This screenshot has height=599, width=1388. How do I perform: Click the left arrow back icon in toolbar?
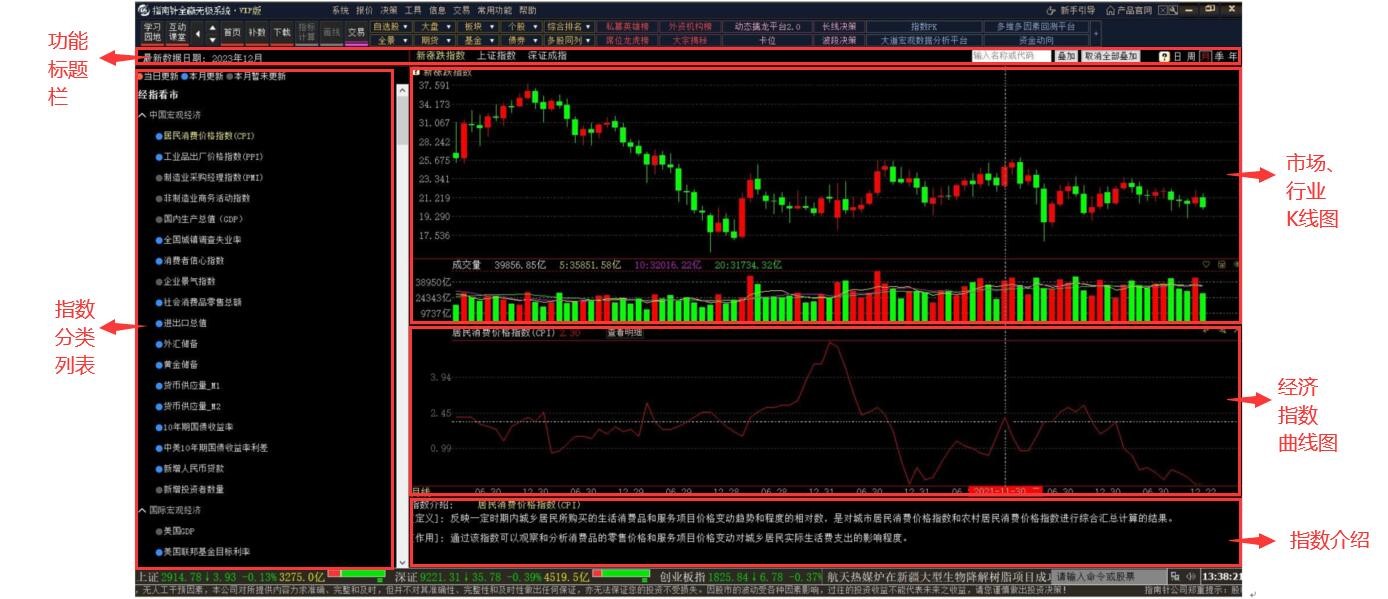point(197,32)
